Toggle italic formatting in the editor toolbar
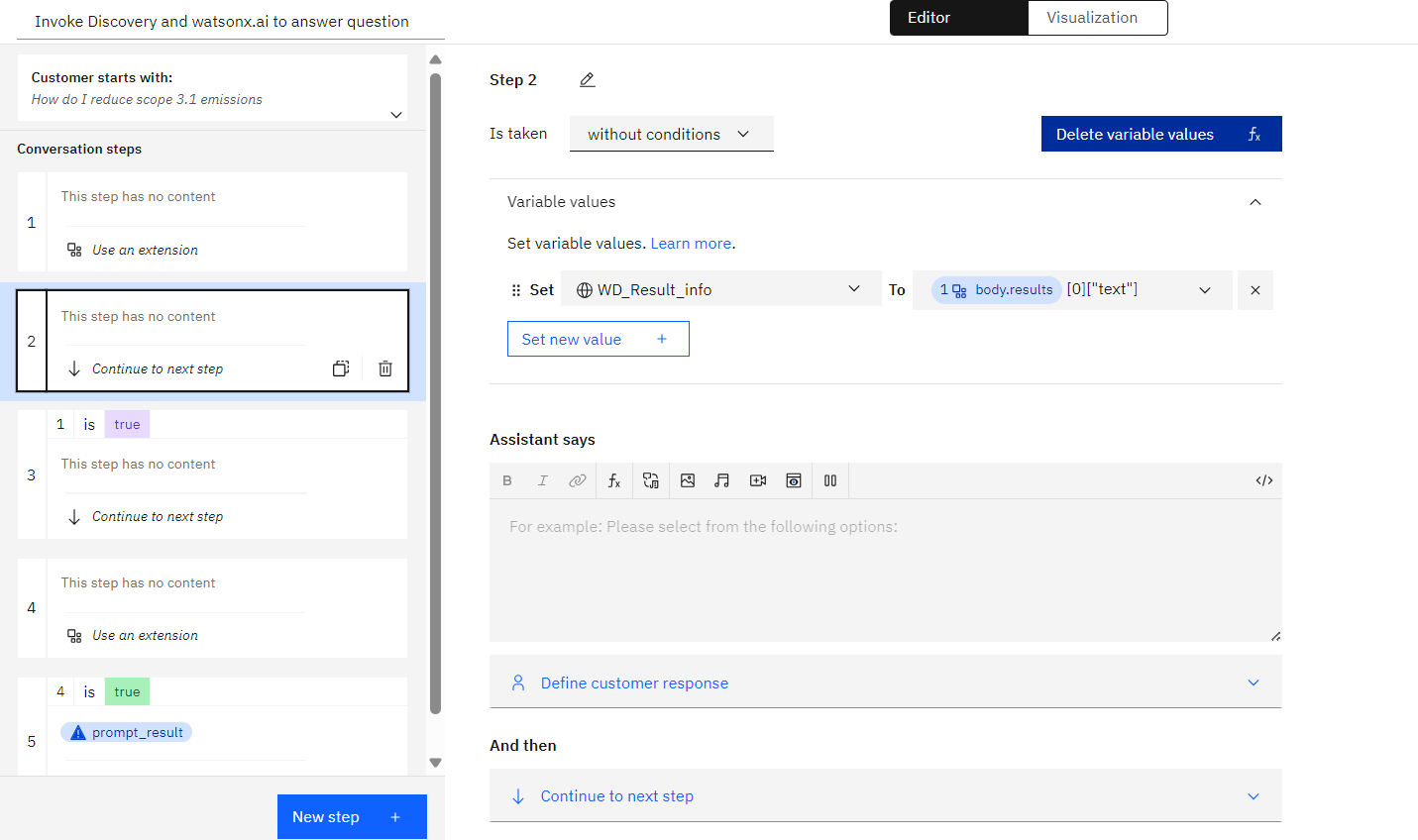This screenshot has height=840, width=1418. click(543, 480)
